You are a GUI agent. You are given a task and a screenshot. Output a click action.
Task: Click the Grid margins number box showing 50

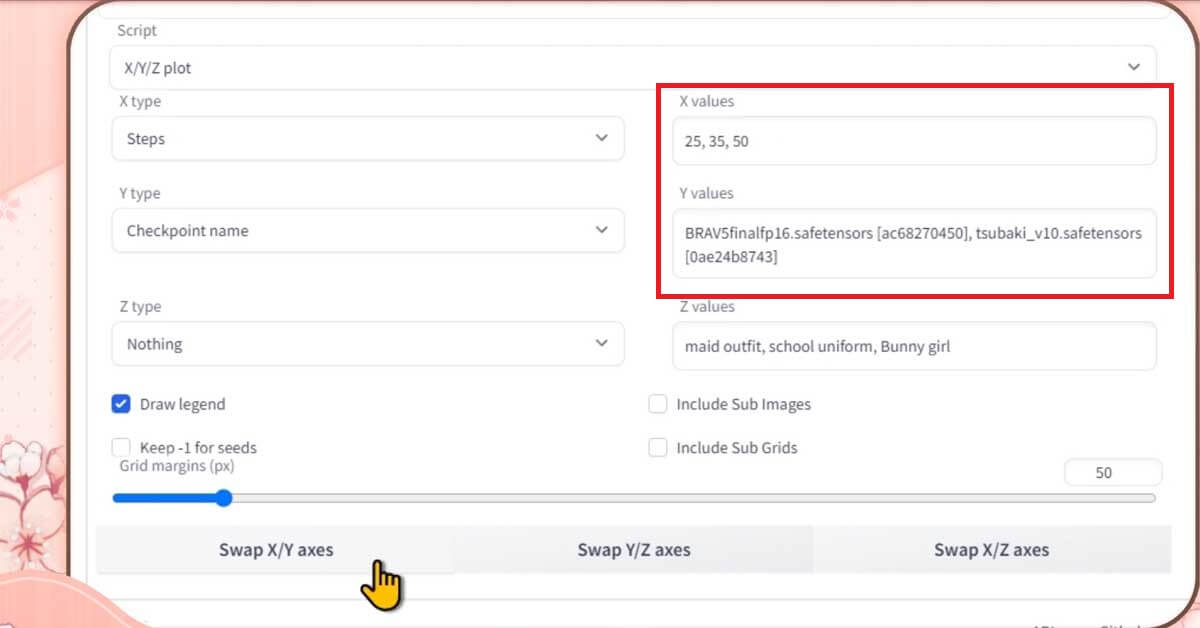tap(1112, 473)
